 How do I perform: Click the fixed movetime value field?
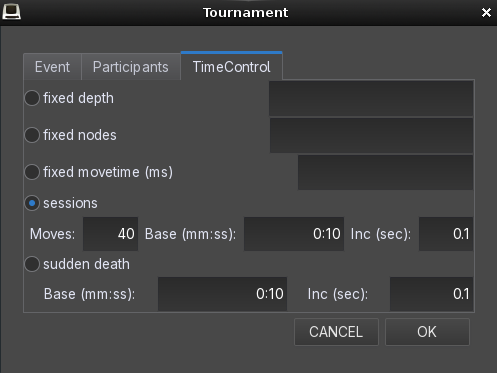(x=385, y=172)
